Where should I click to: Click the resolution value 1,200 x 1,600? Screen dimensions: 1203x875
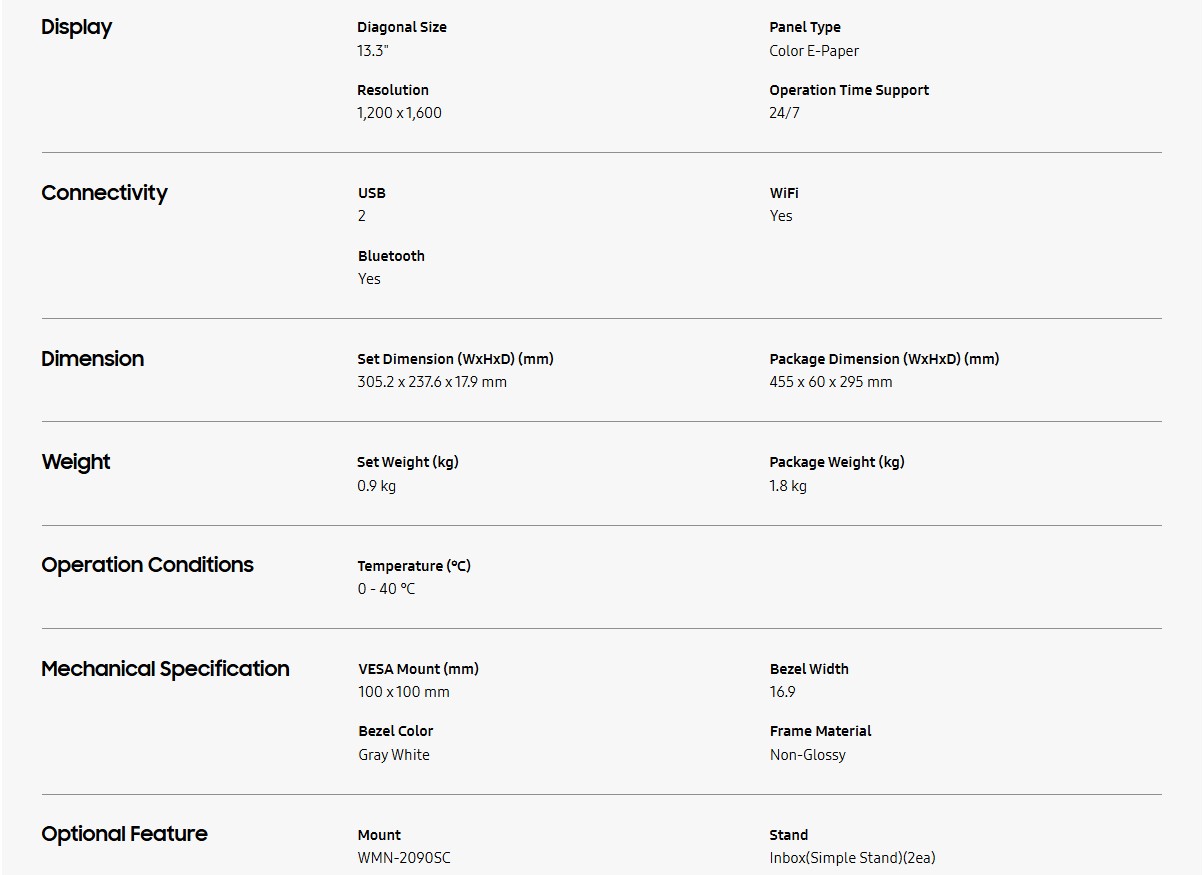[399, 113]
